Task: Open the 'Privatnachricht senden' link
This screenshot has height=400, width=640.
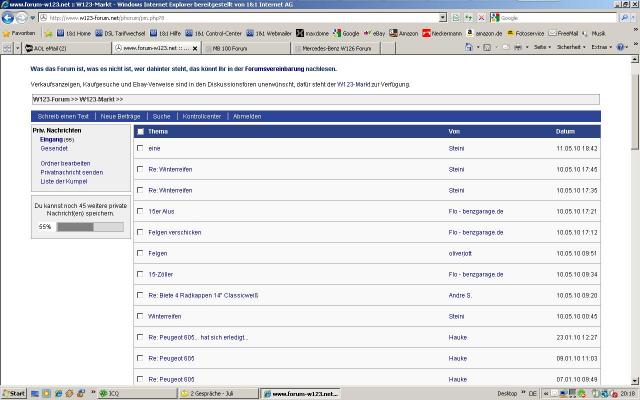Action: point(72,172)
